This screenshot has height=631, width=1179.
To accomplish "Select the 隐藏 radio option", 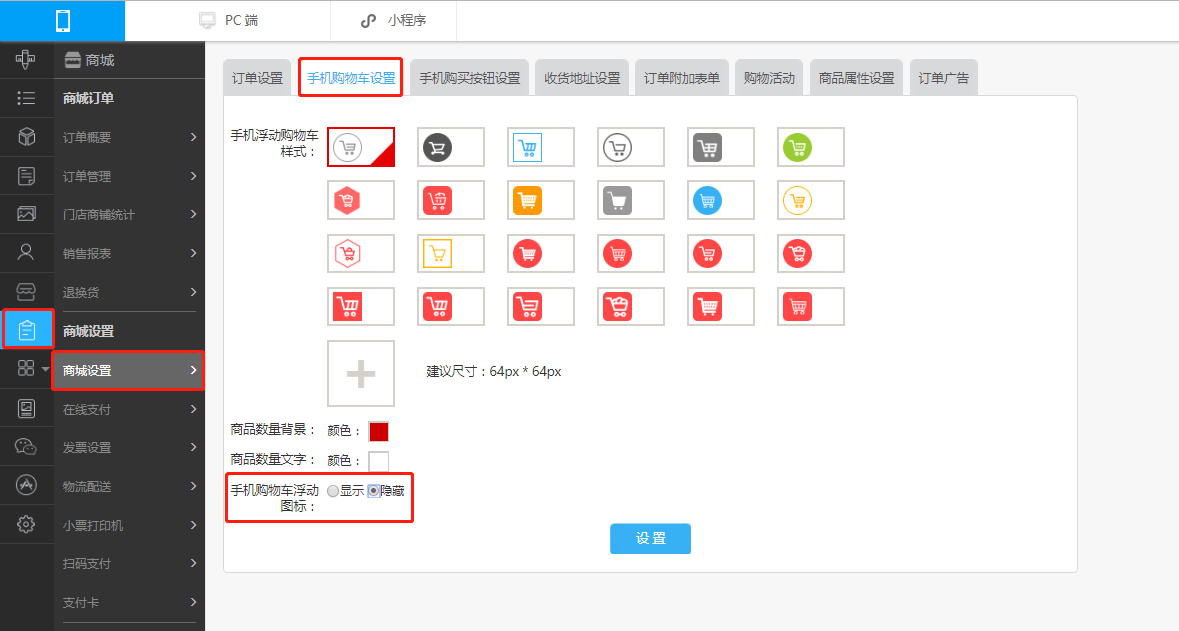I will [x=374, y=491].
